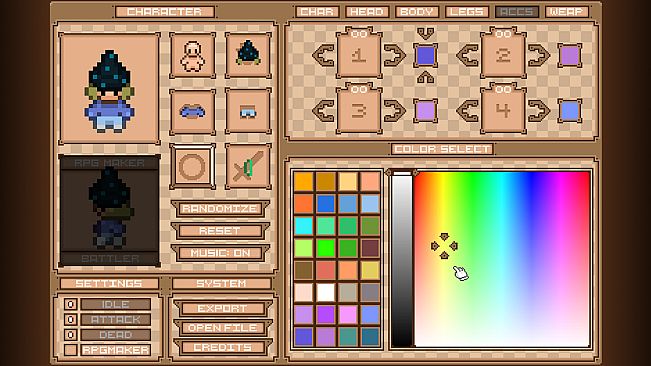Screen dimensions: 651x366
Task: Switch to the LEGS tab
Action: click(x=467, y=12)
